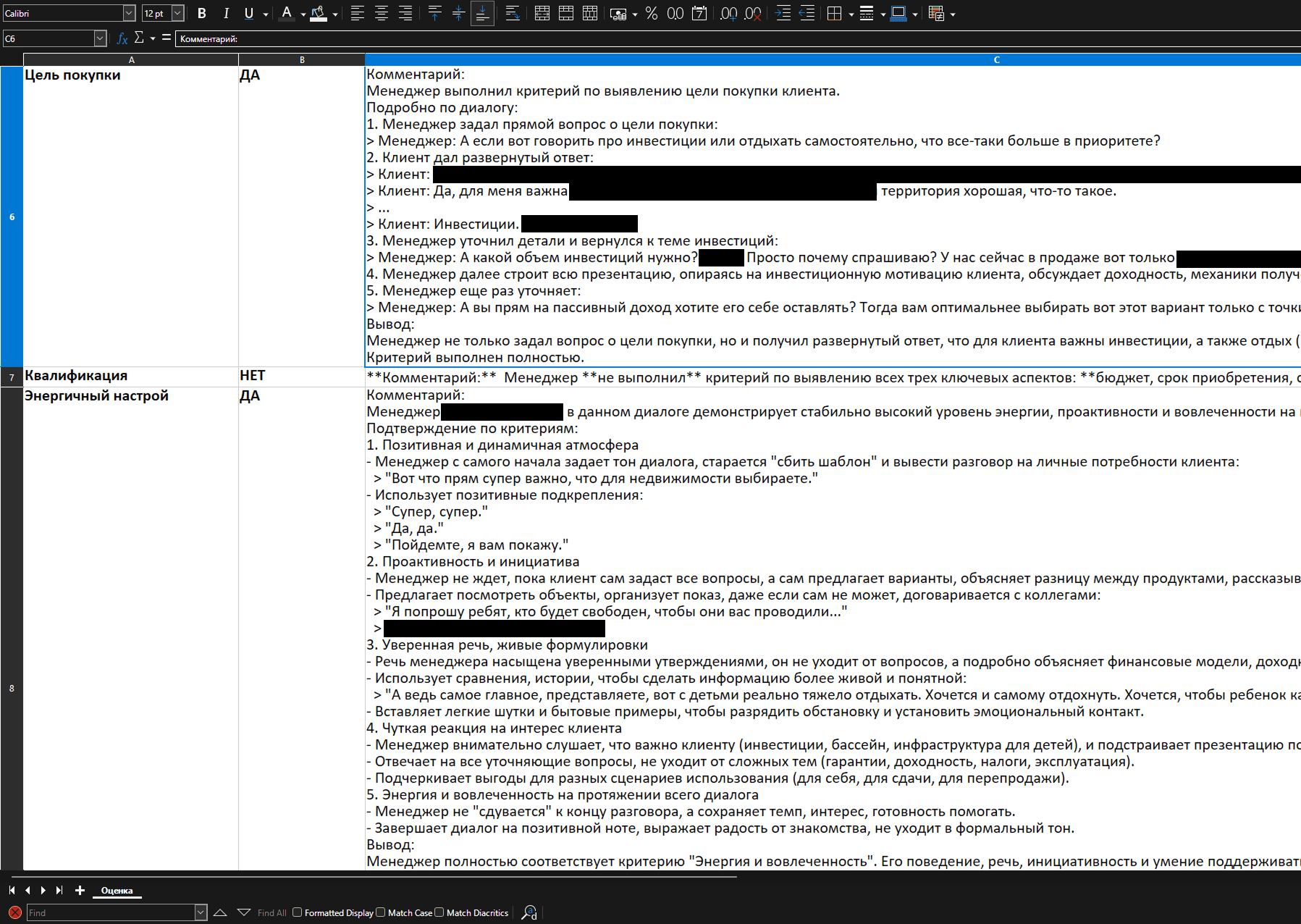Jump to the first sheet tab
Image resolution: width=1301 pixels, height=924 pixels.
point(12,891)
